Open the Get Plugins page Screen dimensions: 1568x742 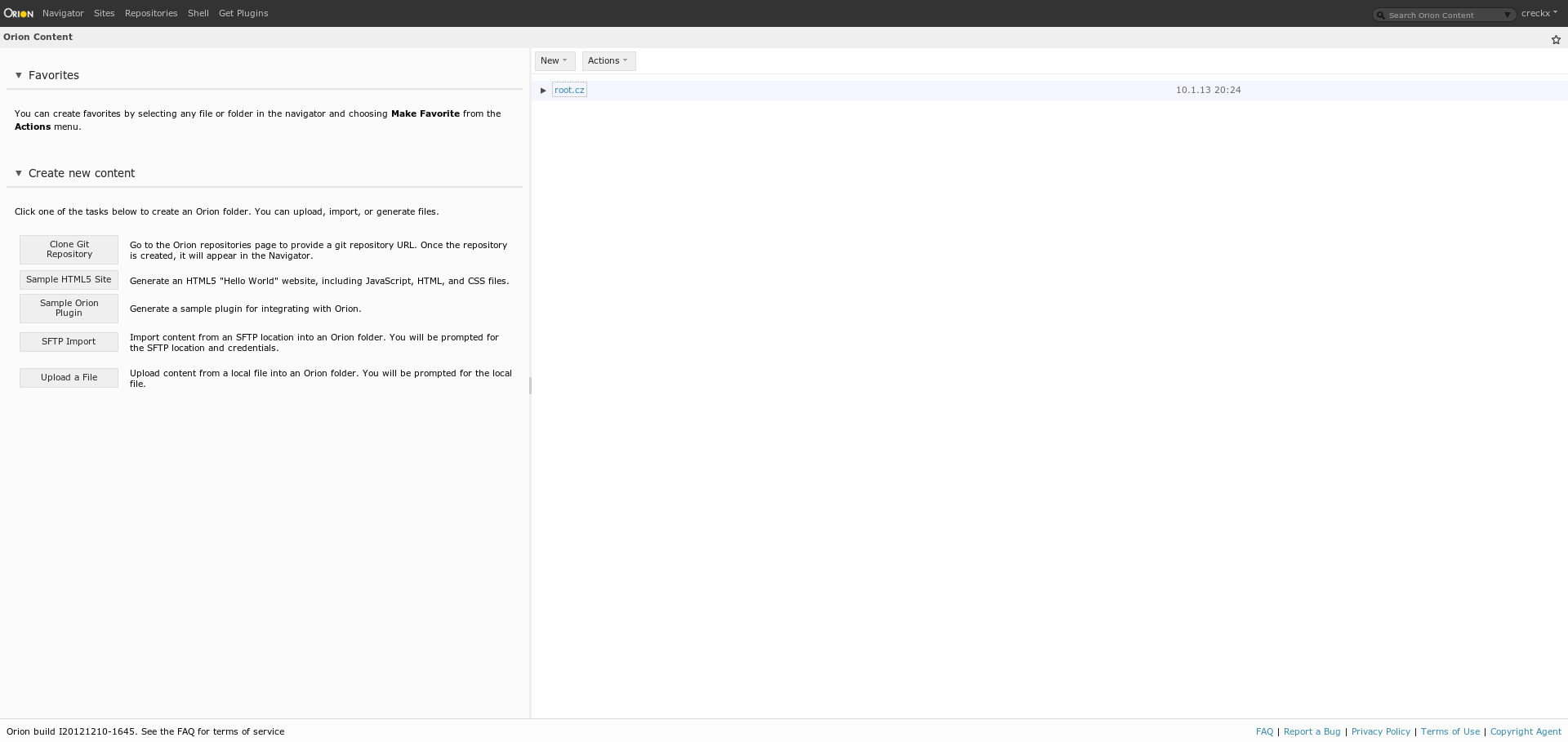click(x=243, y=13)
